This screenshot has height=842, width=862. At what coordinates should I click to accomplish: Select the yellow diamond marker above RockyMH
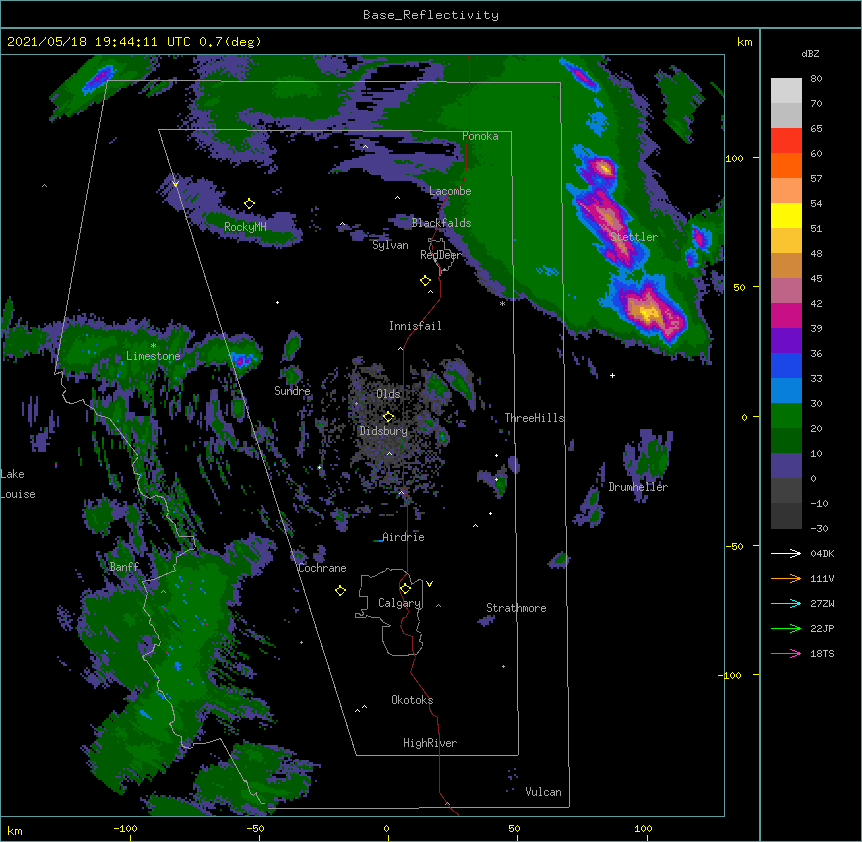point(250,204)
